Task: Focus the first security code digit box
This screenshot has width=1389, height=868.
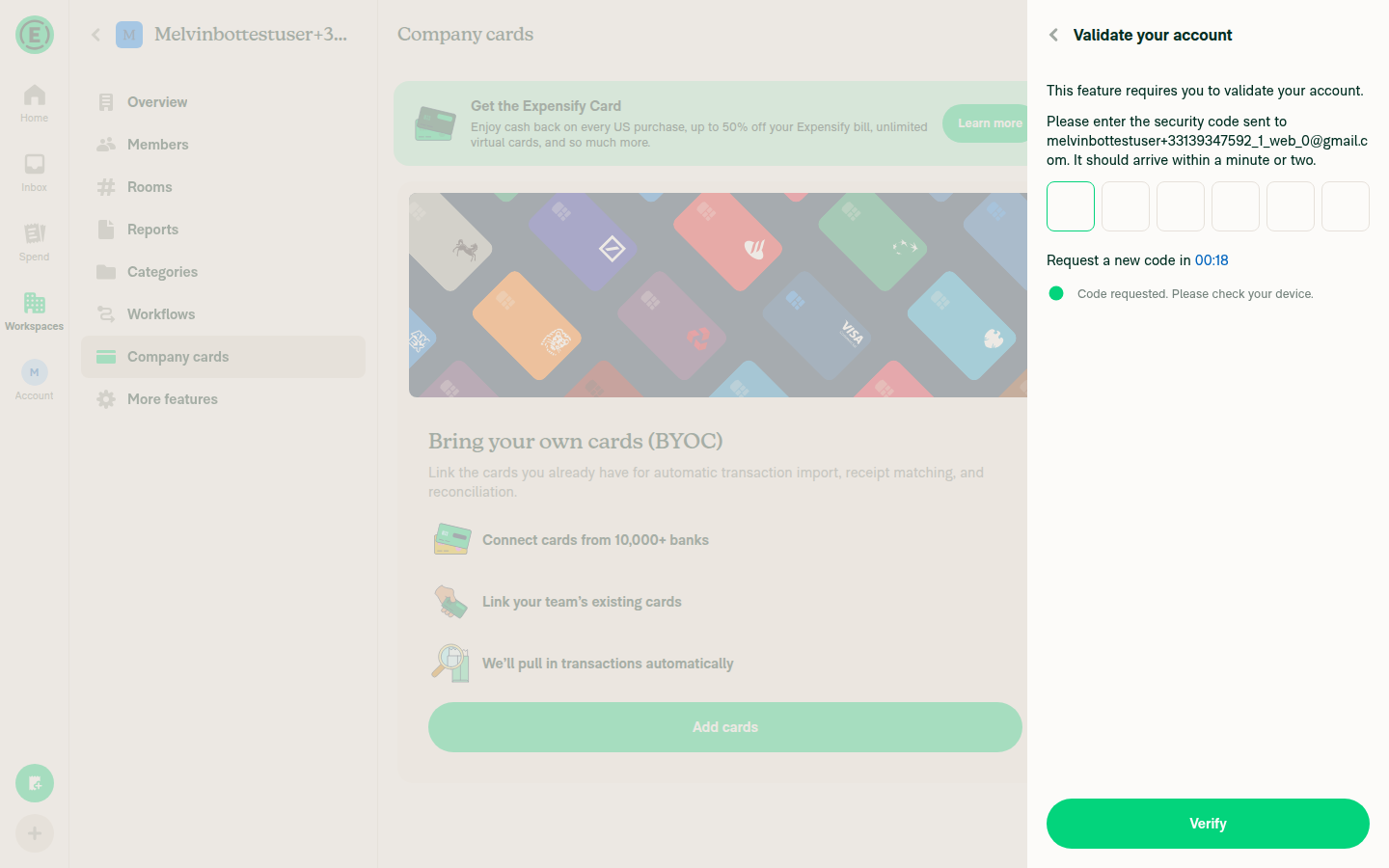Action: 1071,206
